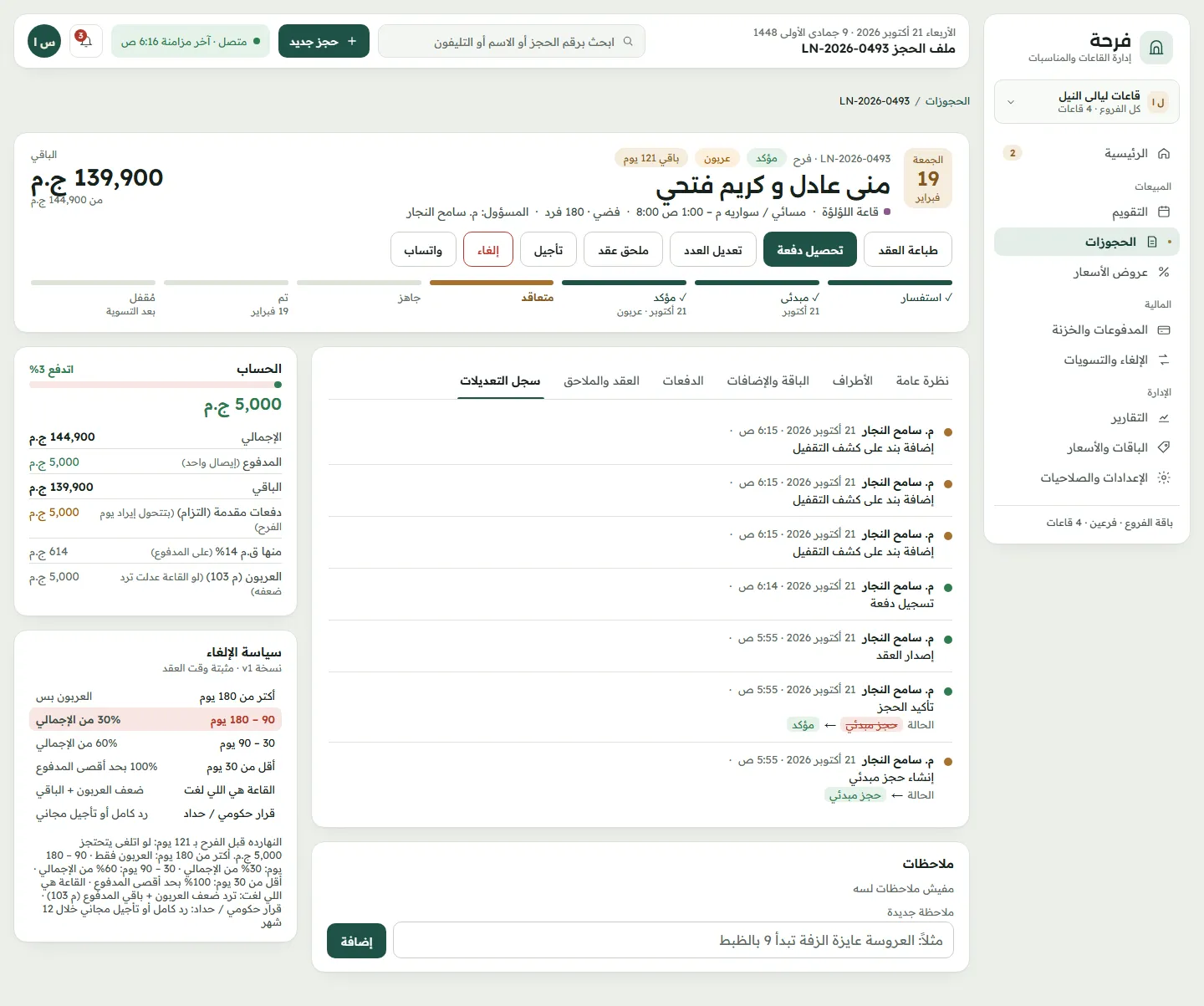Image resolution: width=1204 pixels, height=1006 pixels.
Task: Switch to the الأطراف tab
Action: [853, 381]
